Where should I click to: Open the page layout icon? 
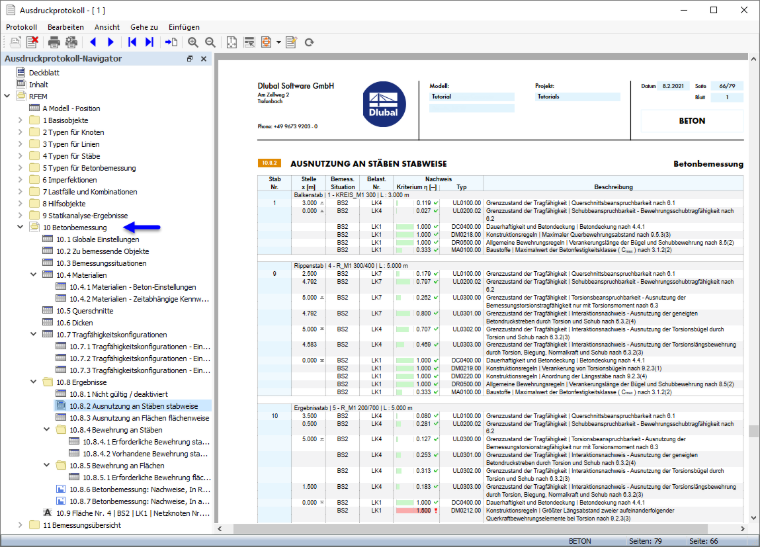232,42
